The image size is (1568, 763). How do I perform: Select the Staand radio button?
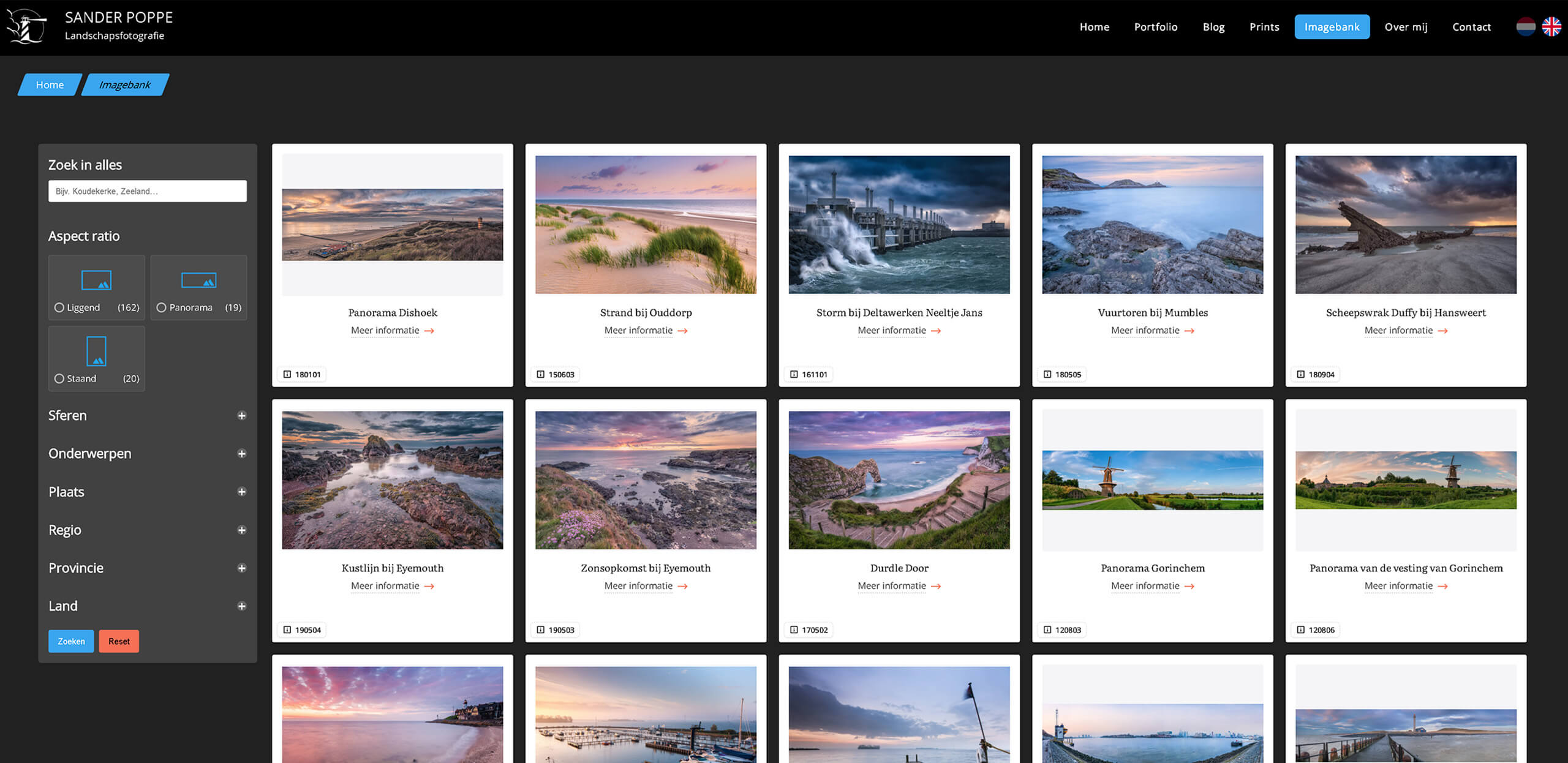[59, 378]
